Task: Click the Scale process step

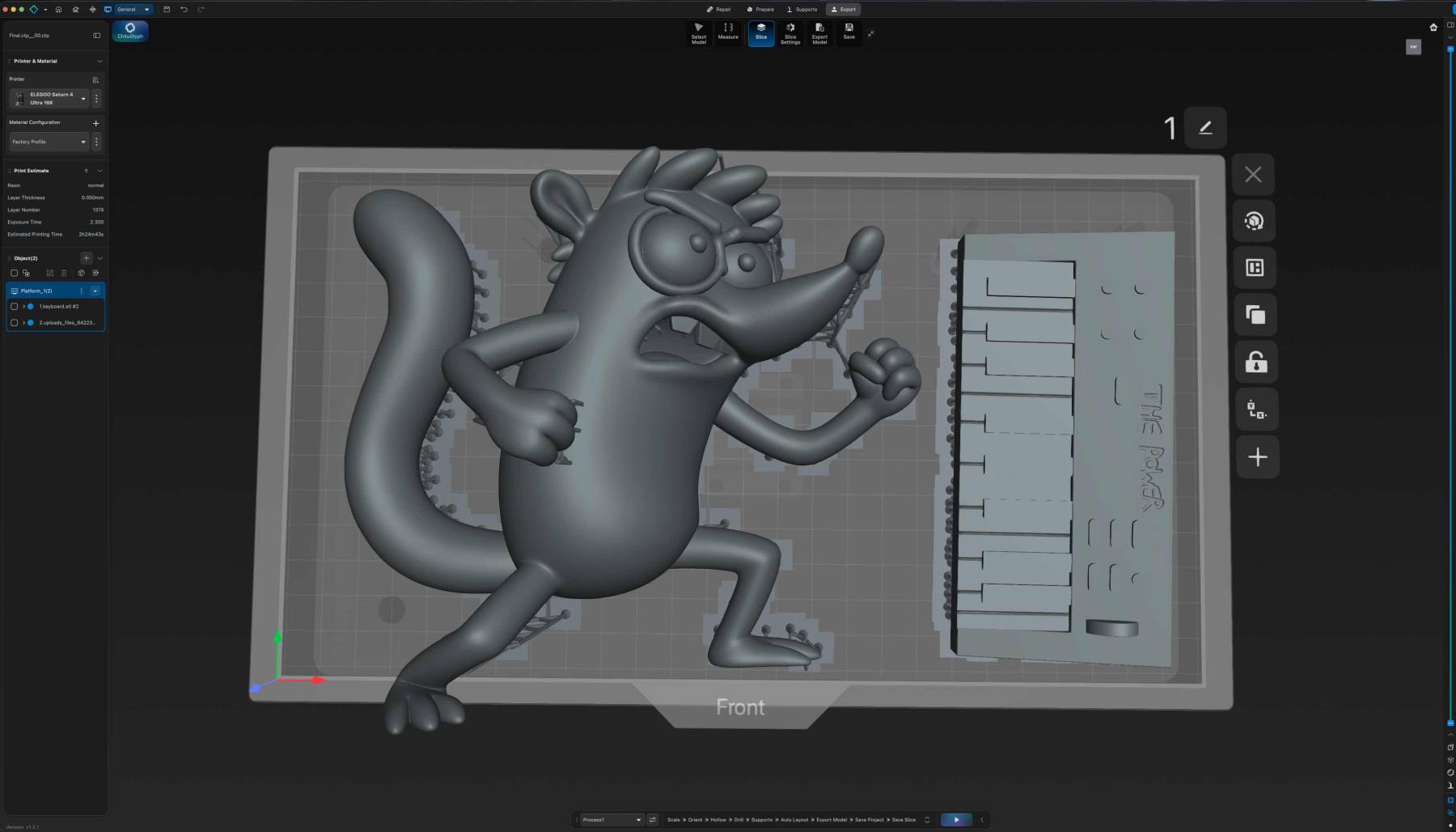Action: pos(673,820)
